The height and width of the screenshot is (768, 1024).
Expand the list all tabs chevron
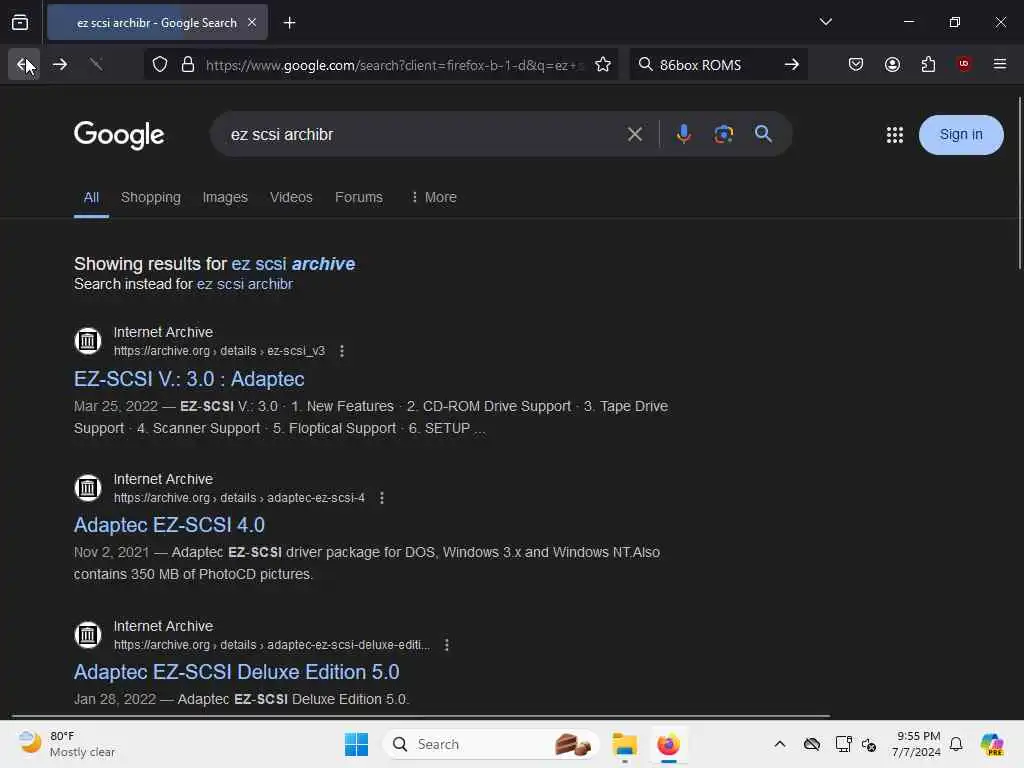point(825,22)
